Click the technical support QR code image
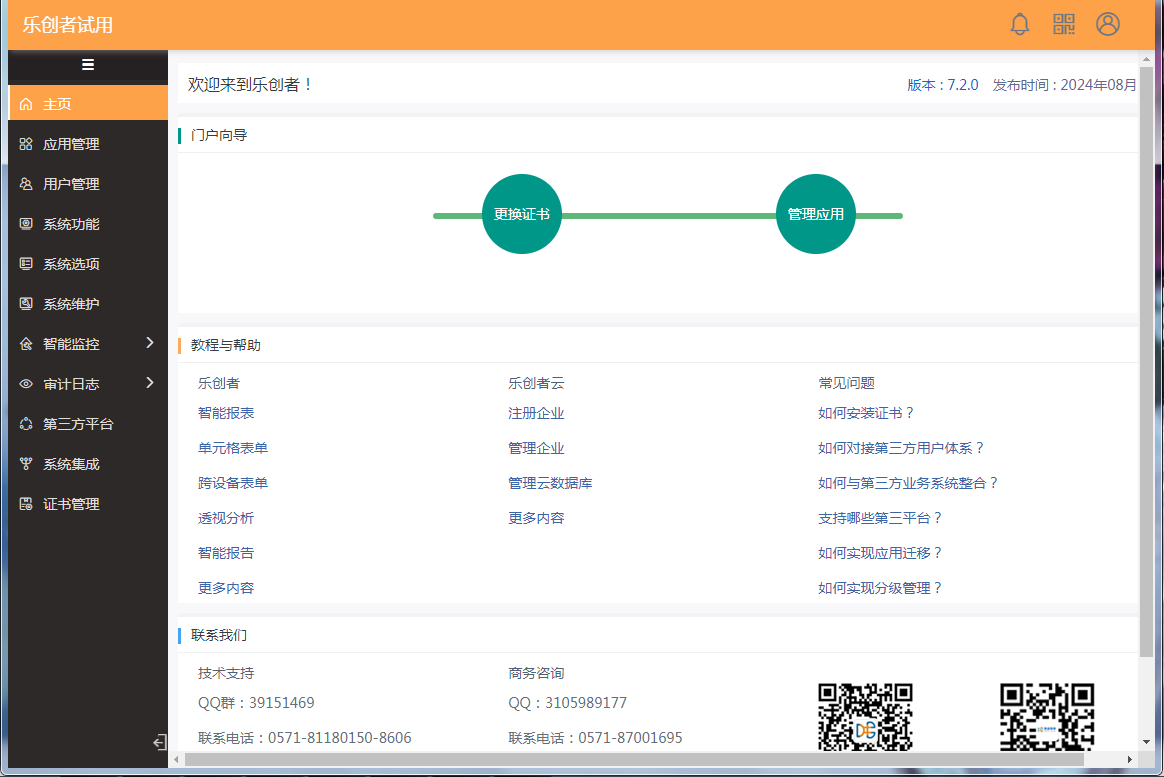 click(865, 716)
